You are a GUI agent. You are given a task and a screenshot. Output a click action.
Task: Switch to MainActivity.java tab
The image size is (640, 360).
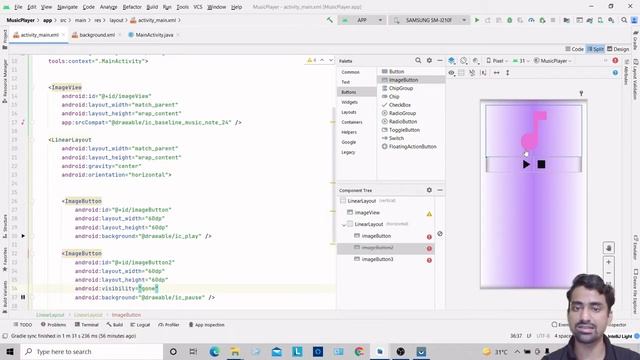(x=154, y=35)
